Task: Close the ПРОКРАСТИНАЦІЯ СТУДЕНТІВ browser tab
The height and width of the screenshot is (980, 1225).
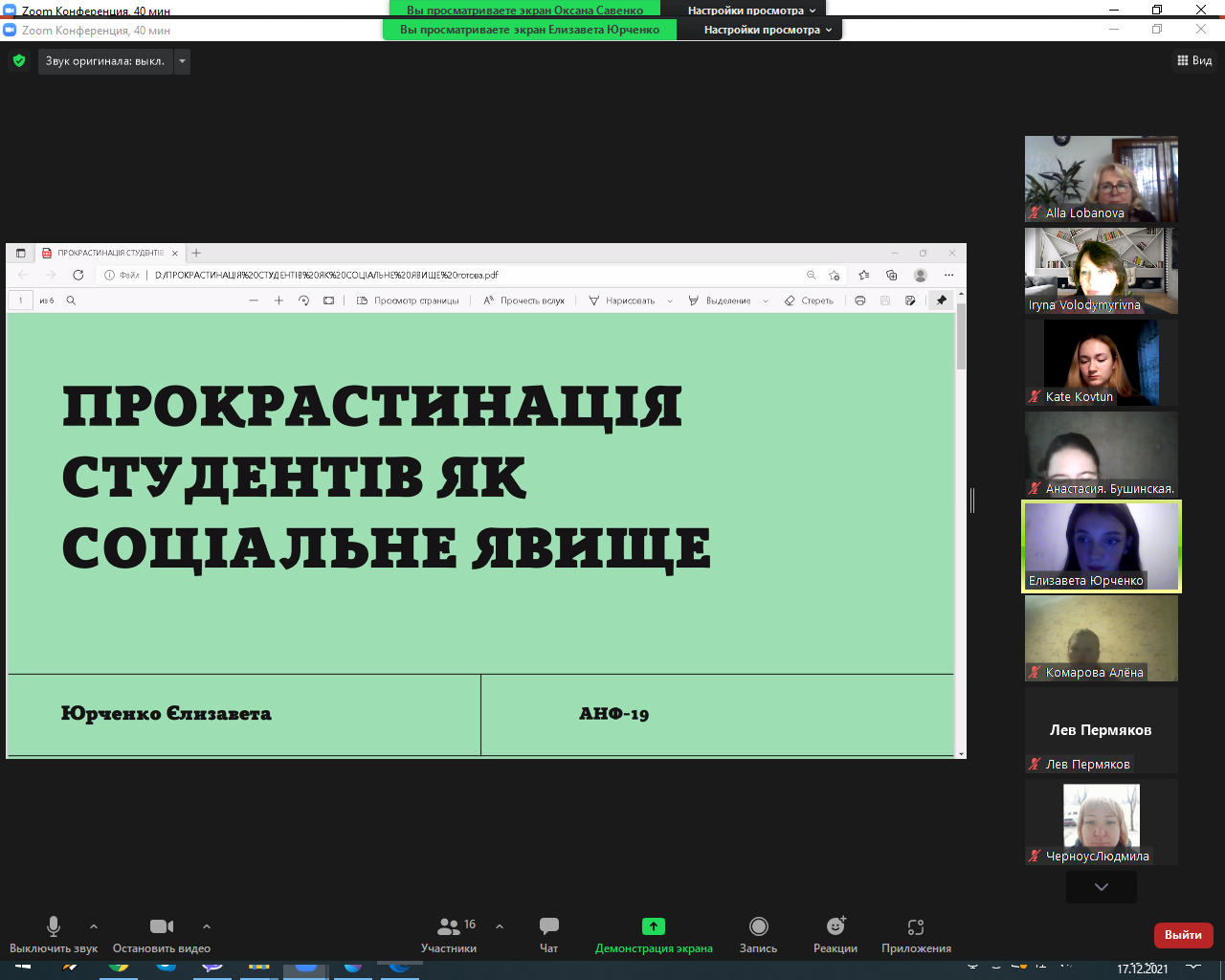Action: pos(175,254)
